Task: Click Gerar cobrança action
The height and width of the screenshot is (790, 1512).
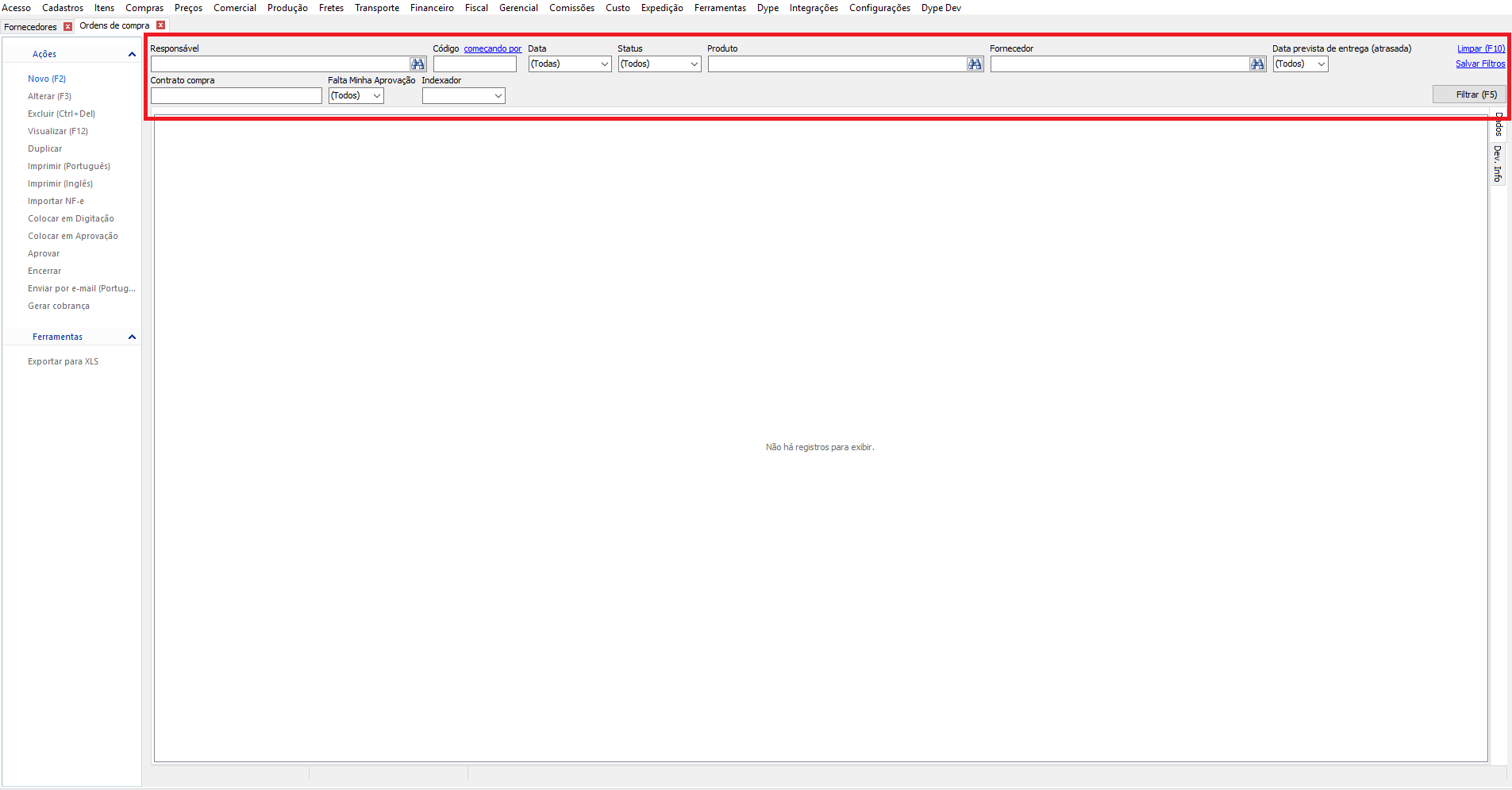Action: (x=59, y=306)
